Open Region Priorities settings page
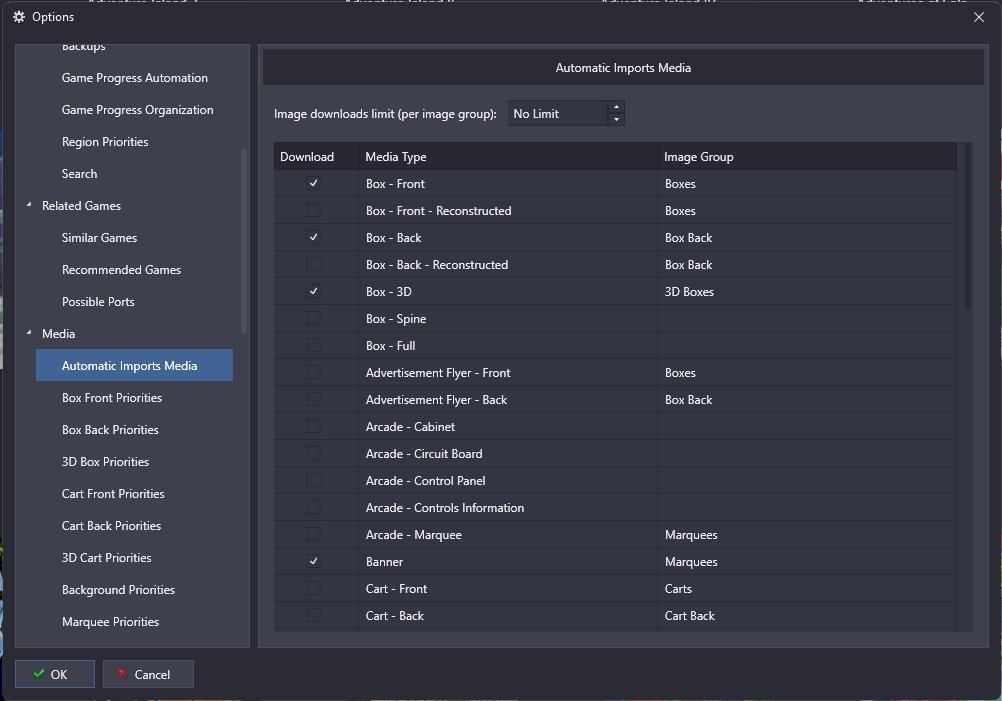 105,142
